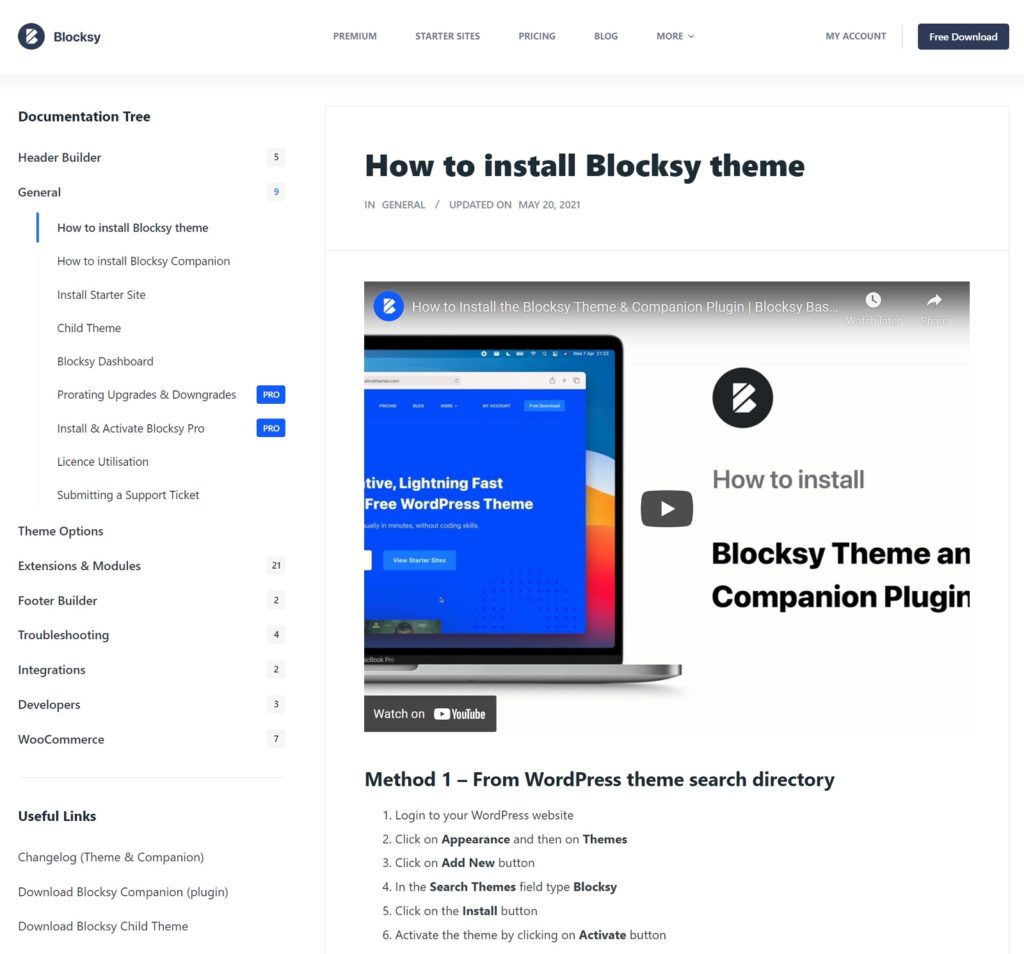
Task: Open Licence Utilisation article
Action: (x=103, y=462)
